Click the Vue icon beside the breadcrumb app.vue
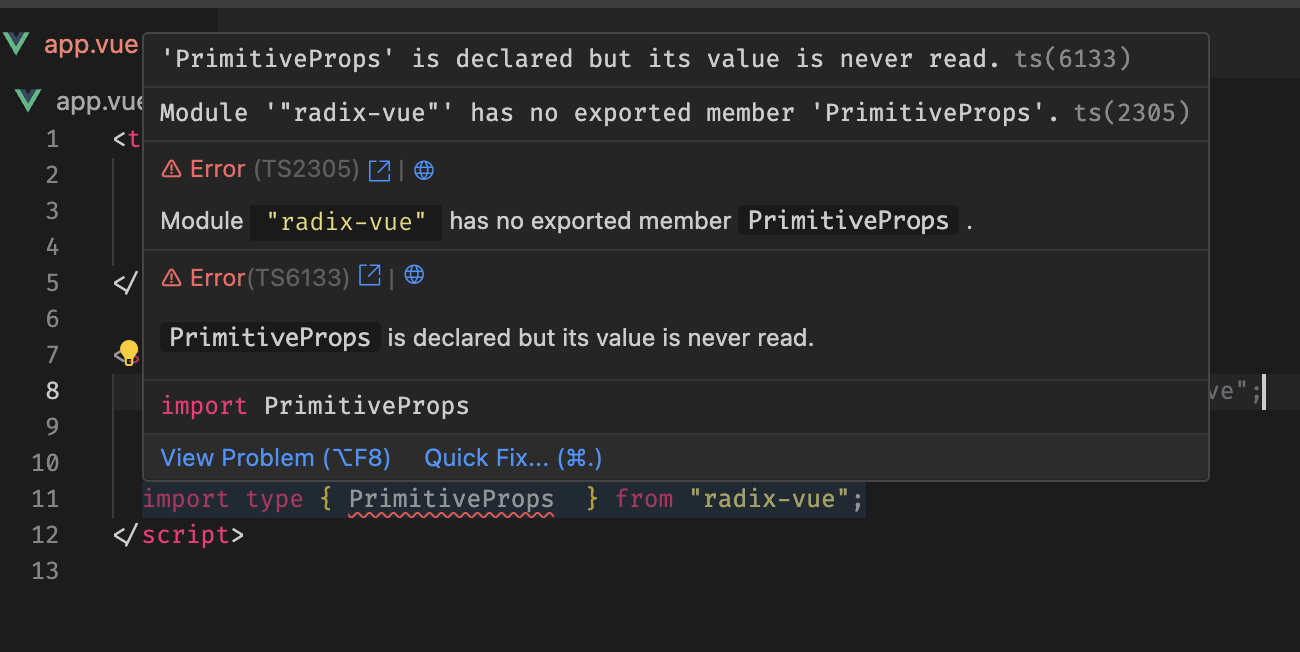This screenshot has width=1300, height=652. pyautogui.click(x=26, y=100)
